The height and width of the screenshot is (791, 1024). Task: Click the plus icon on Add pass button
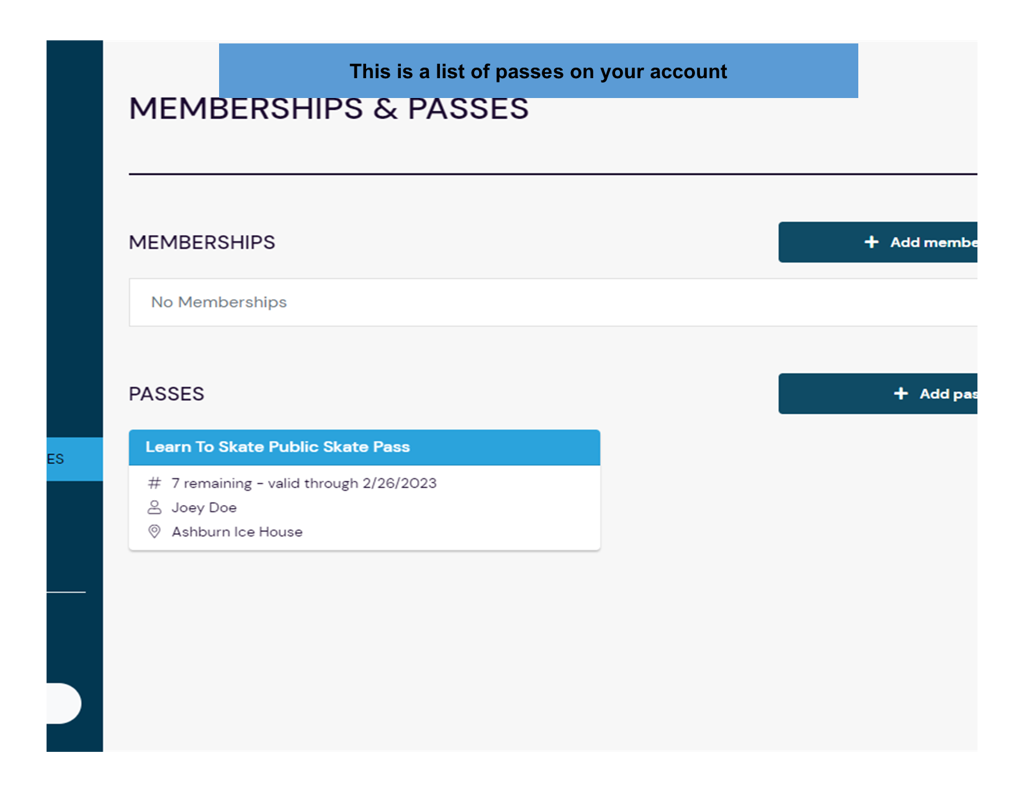tap(900, 394)
